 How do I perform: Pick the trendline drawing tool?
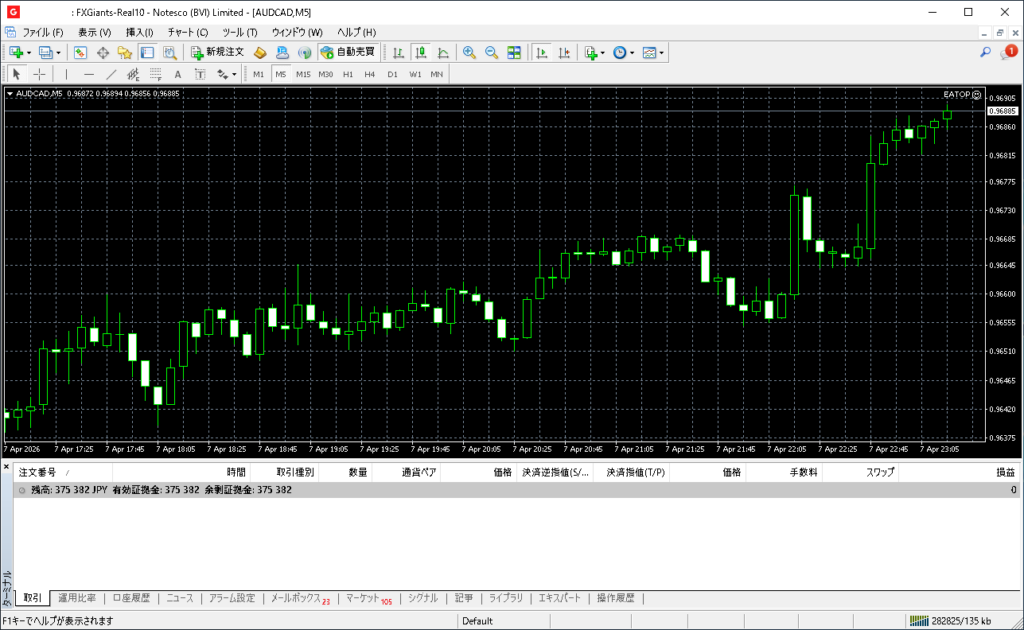(111, 74)
